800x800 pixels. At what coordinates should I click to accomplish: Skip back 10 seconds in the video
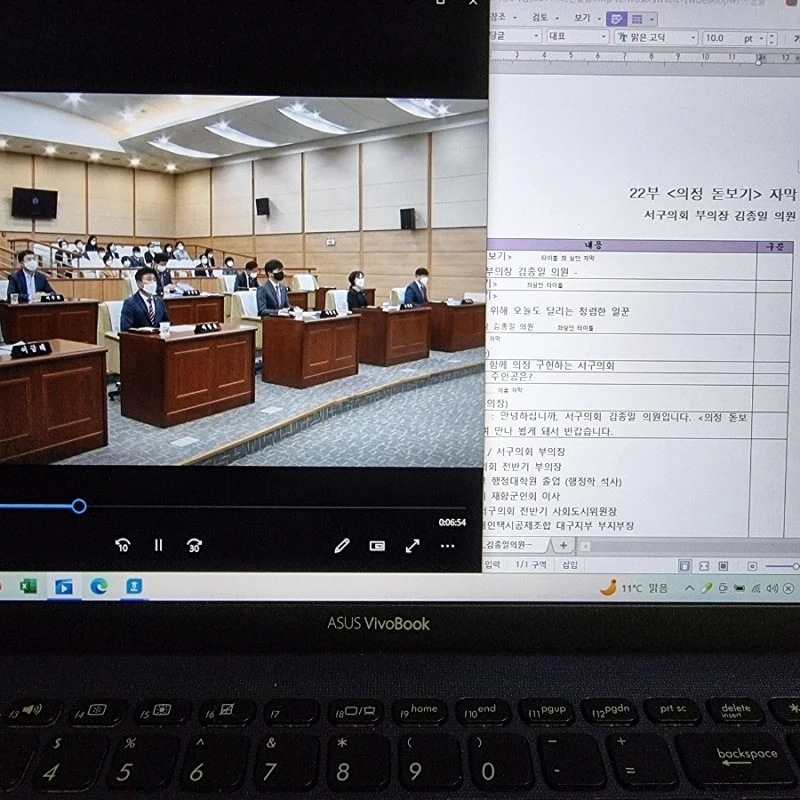click(x=122, y=545)
